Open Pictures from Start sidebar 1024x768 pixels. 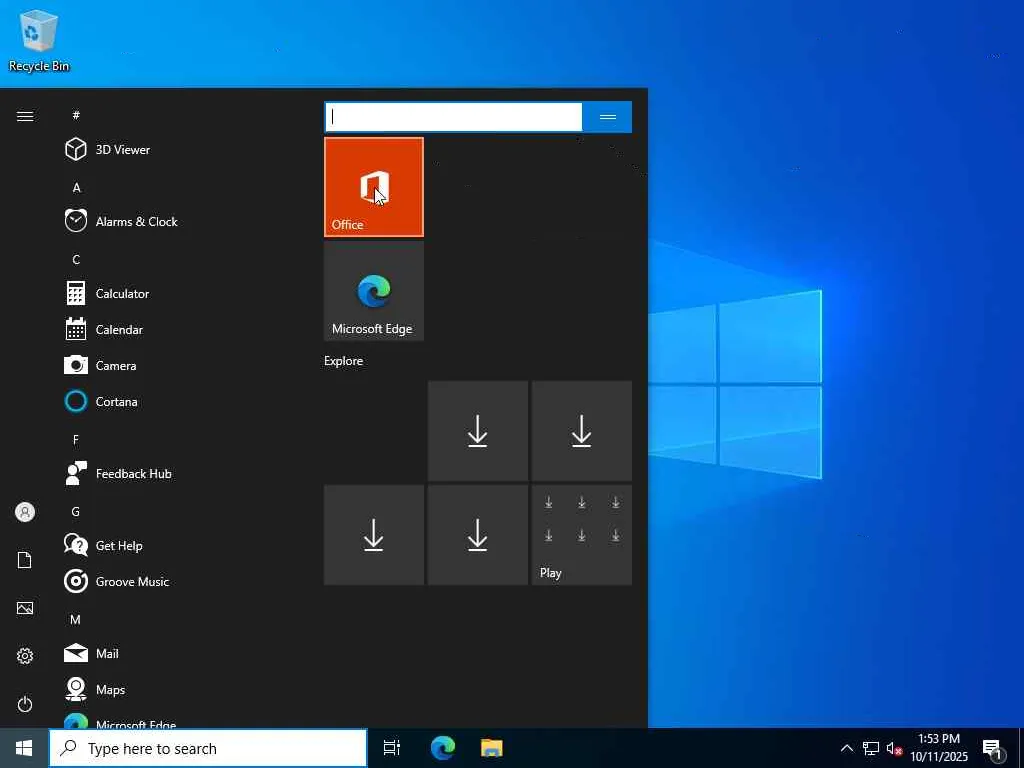(25, 608)
